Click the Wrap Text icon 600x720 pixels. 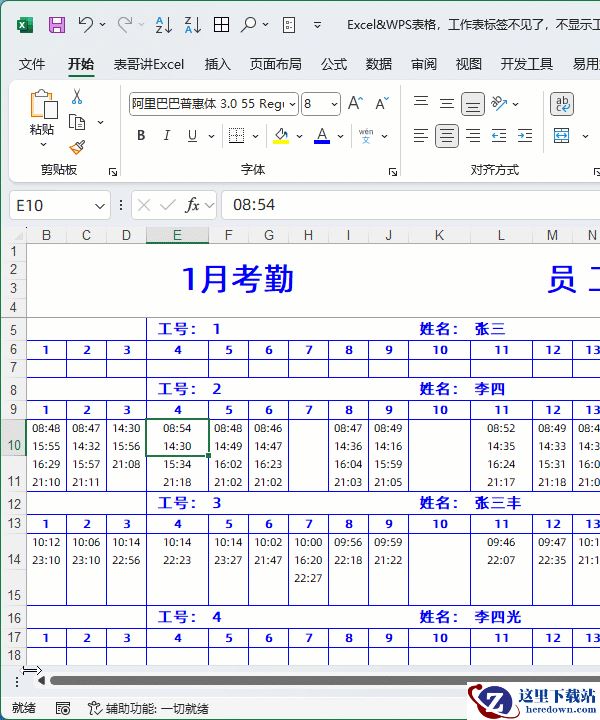[562, 104]
